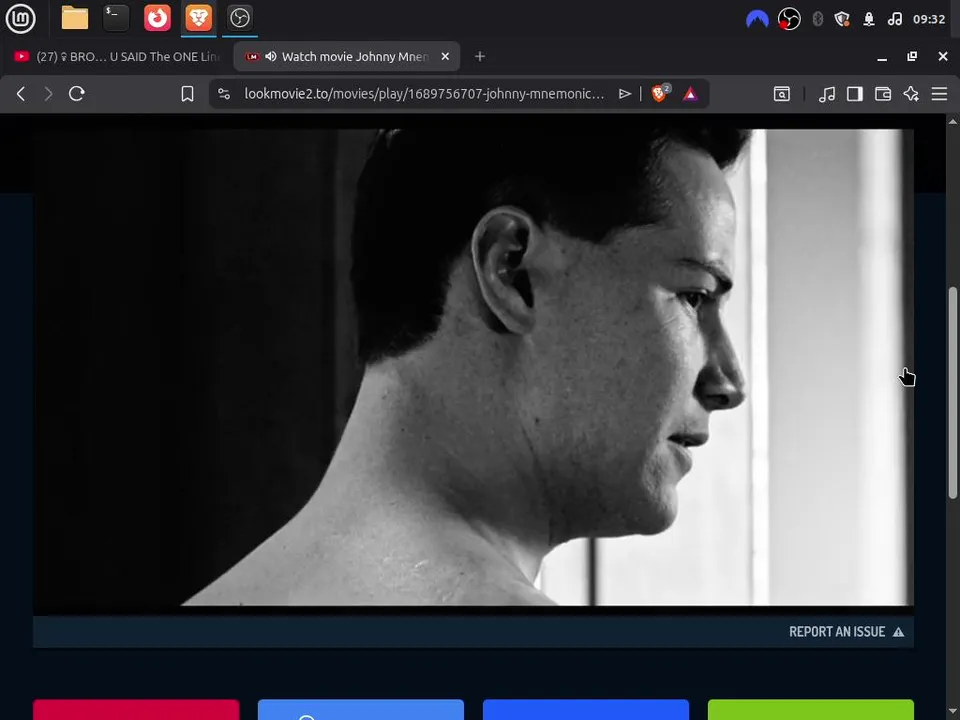Click REPORT AN ISSUE link
This screenshot has height=720, width=960.
click(846, 632)
